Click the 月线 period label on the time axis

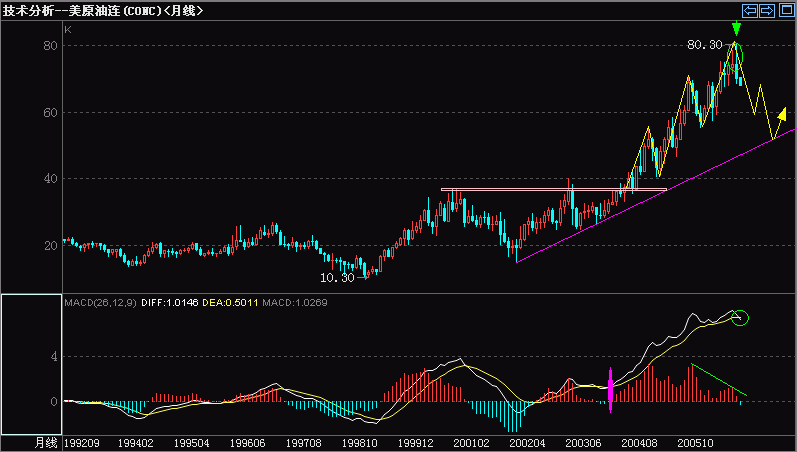click(46, 443)
